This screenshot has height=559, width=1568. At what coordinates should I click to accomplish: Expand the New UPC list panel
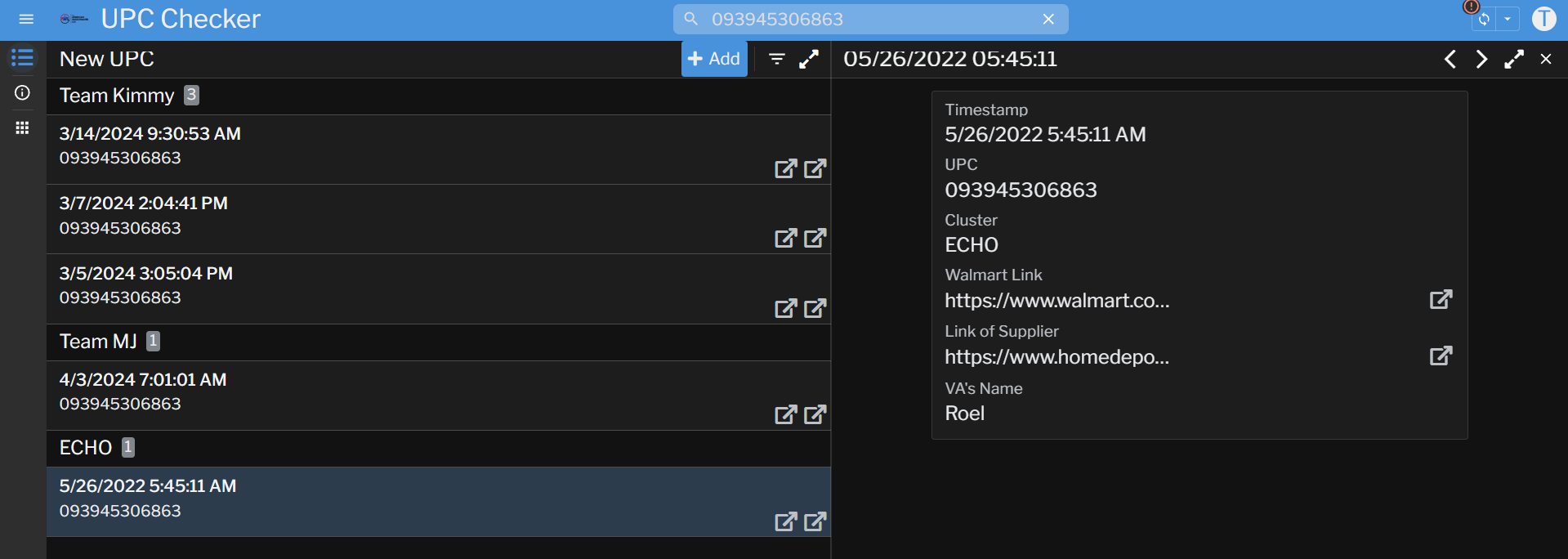coord(809,59)
